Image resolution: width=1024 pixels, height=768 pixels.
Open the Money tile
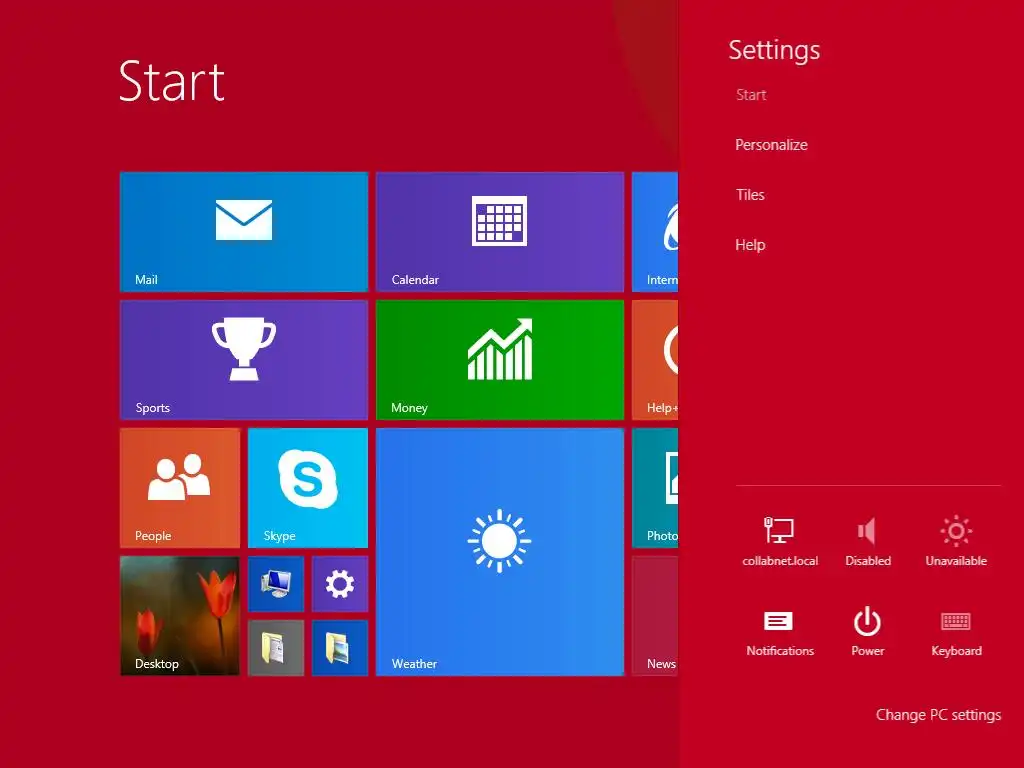(500, 360)
